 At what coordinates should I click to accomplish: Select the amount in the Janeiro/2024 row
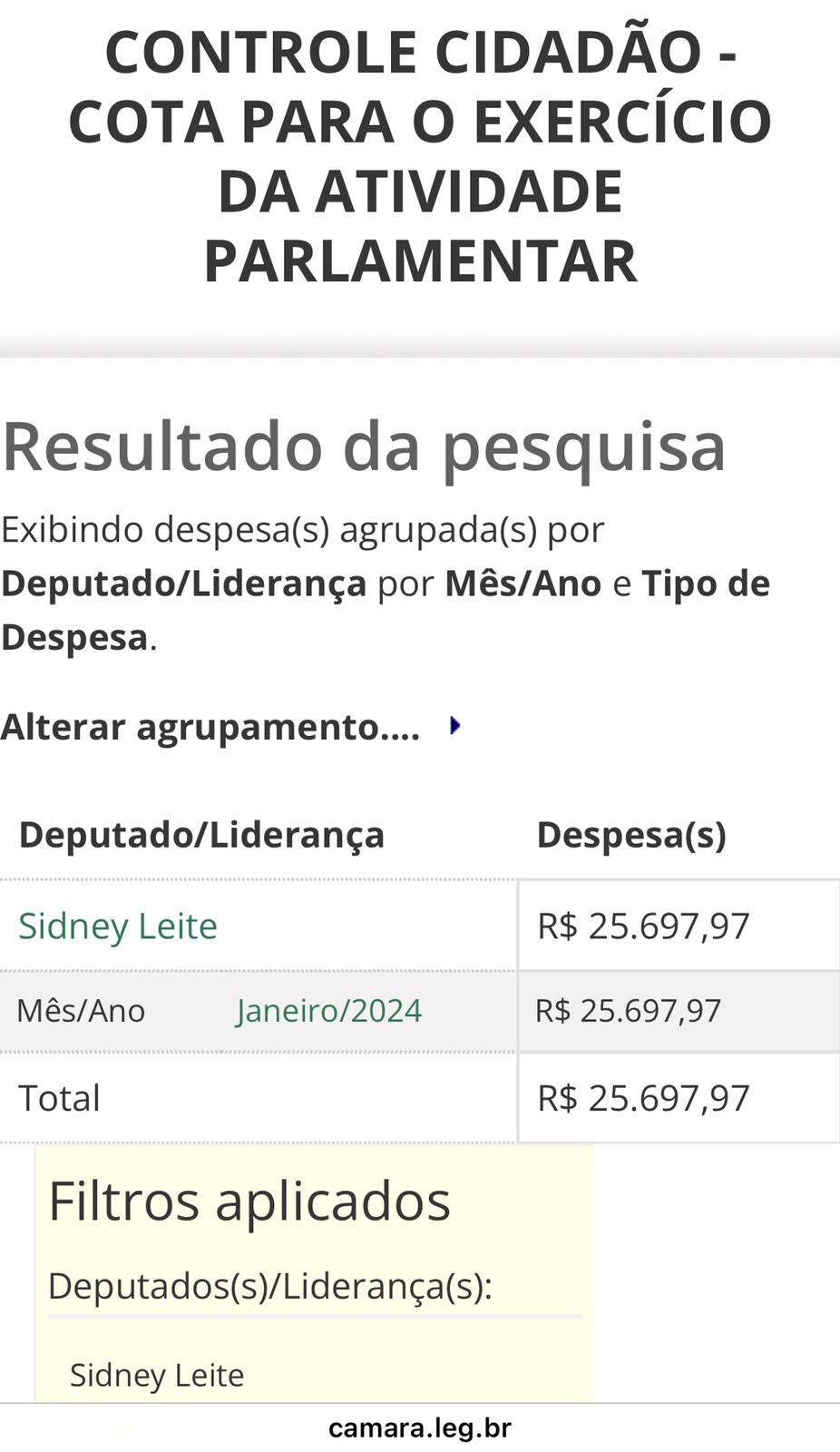(628, 1010)
